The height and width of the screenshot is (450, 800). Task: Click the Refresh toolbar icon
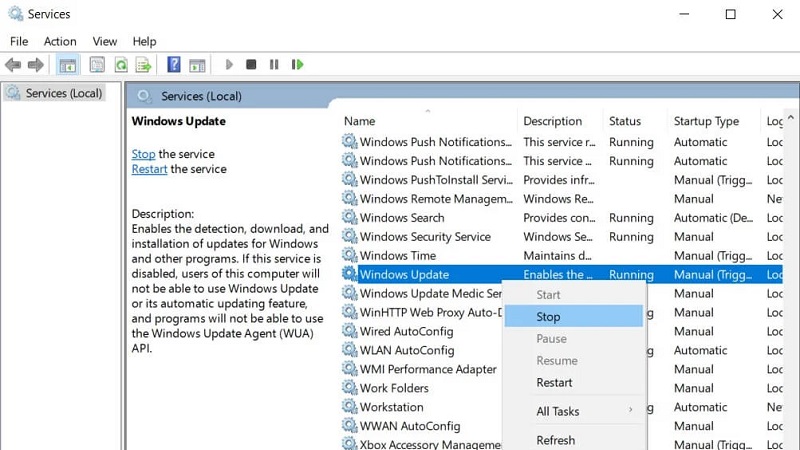(121, 65)
